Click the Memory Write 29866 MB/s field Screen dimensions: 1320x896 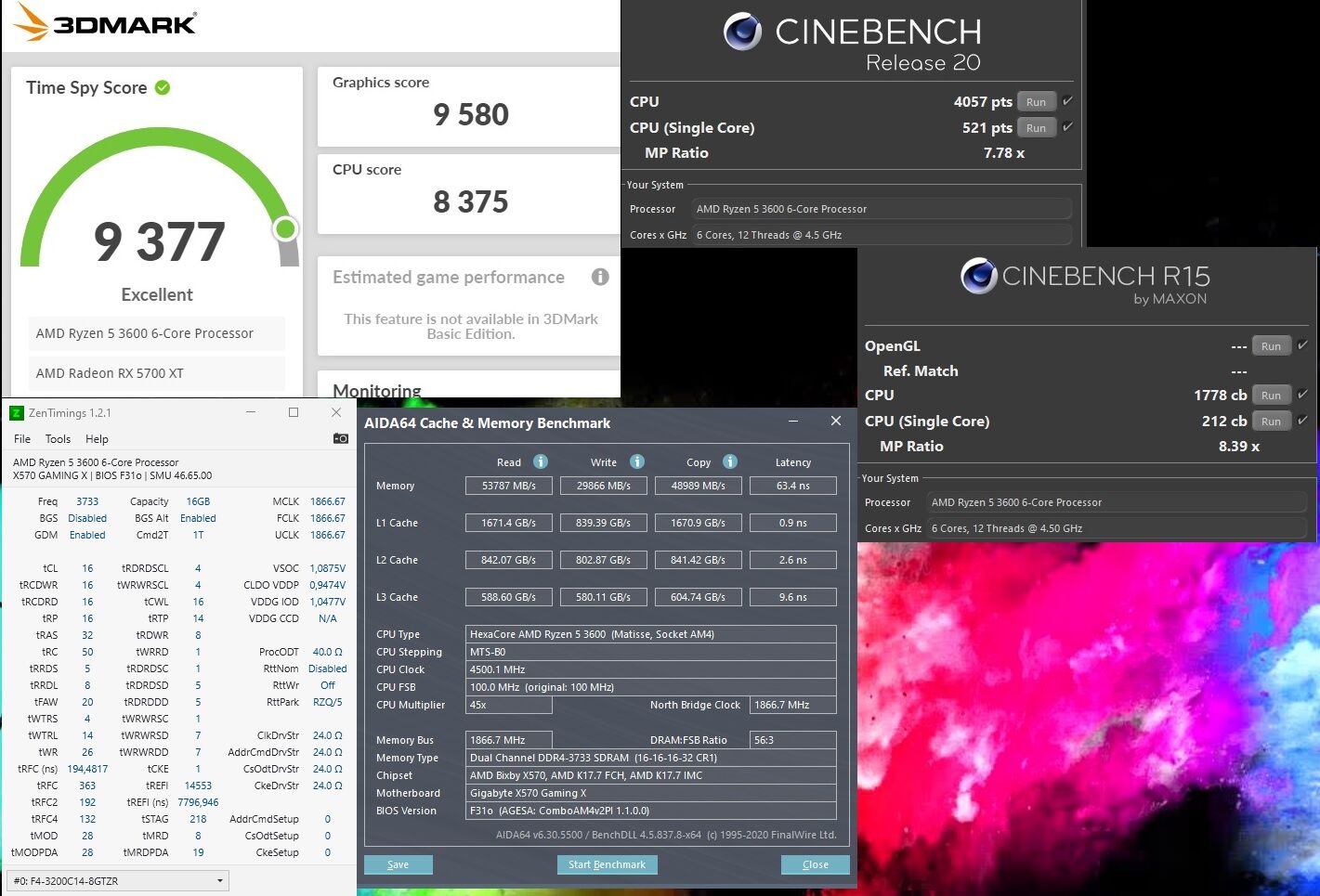(604, 486)
